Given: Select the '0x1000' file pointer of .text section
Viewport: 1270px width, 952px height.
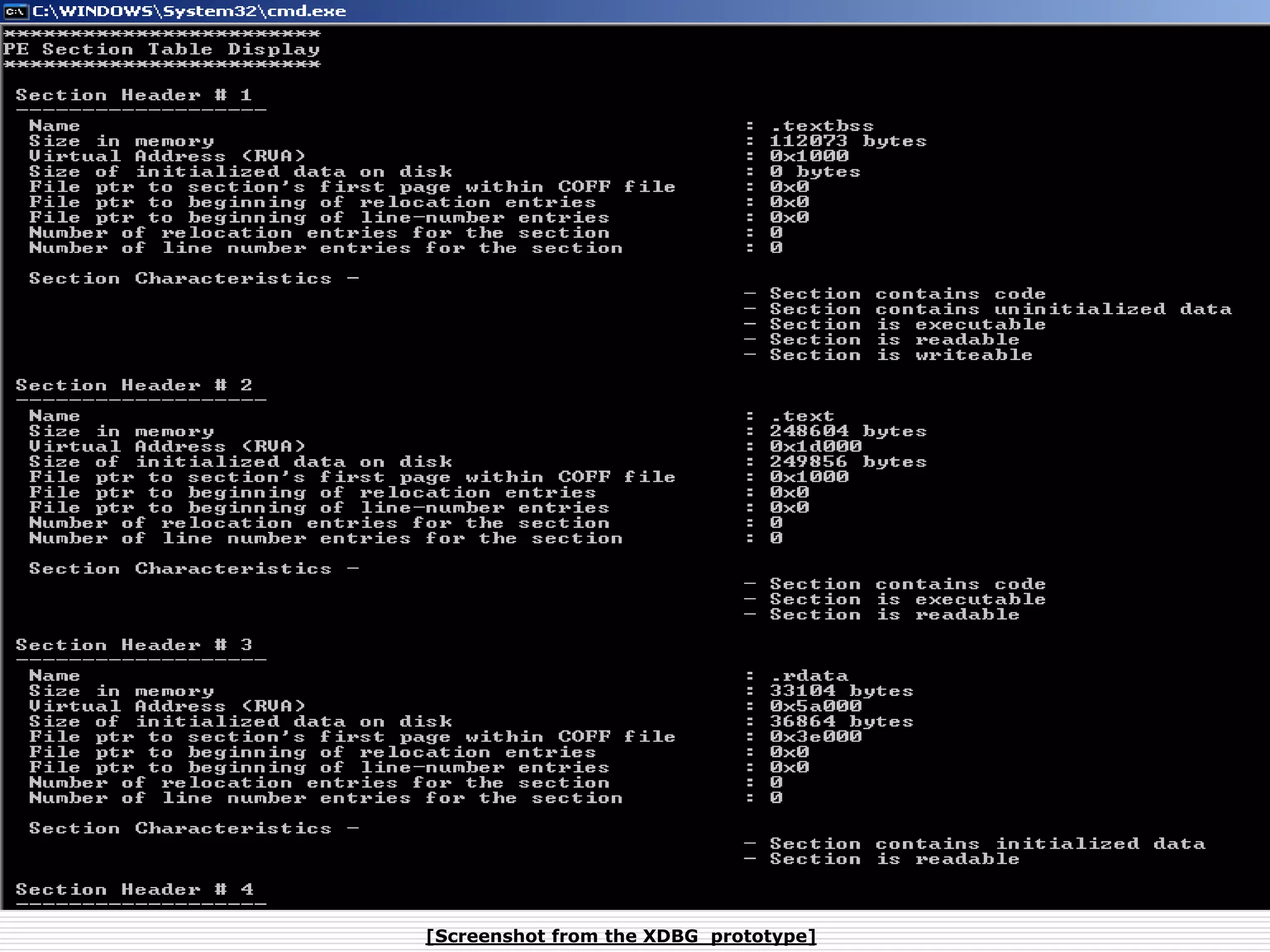Looking at the screenshot, I should (809, 477).
